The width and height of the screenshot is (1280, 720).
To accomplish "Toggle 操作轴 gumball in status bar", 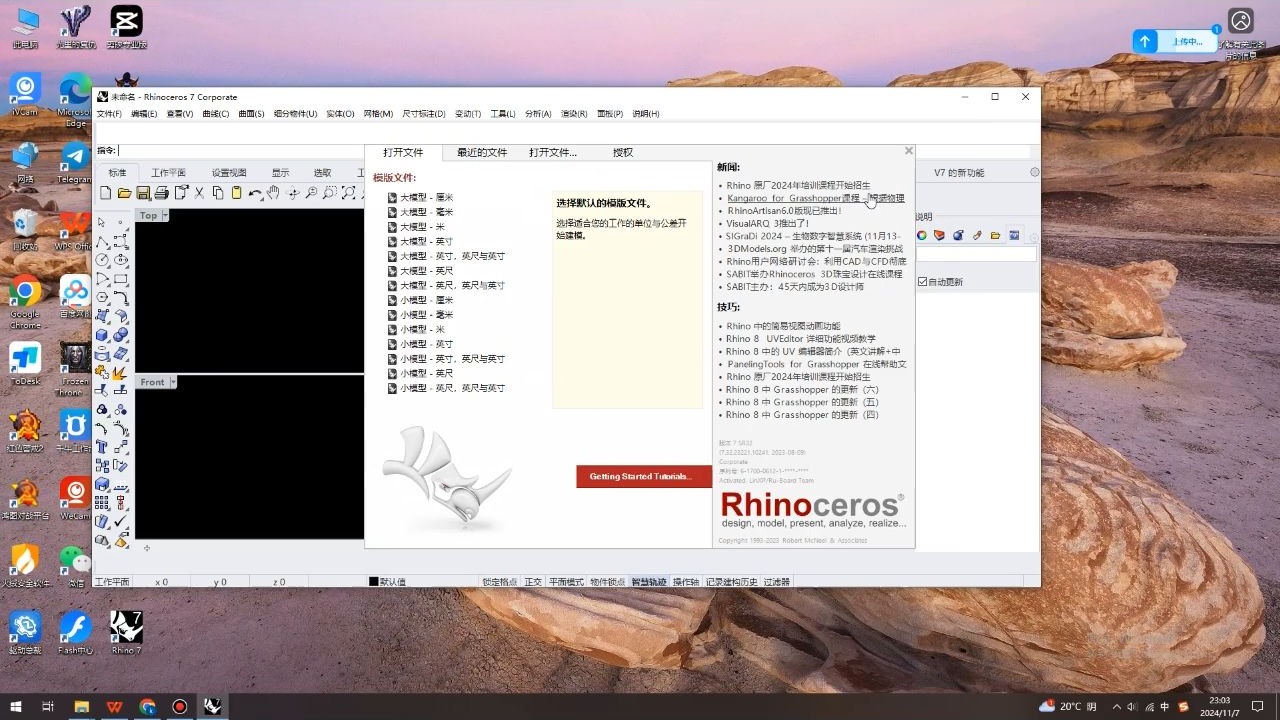I will coord(686,581).
